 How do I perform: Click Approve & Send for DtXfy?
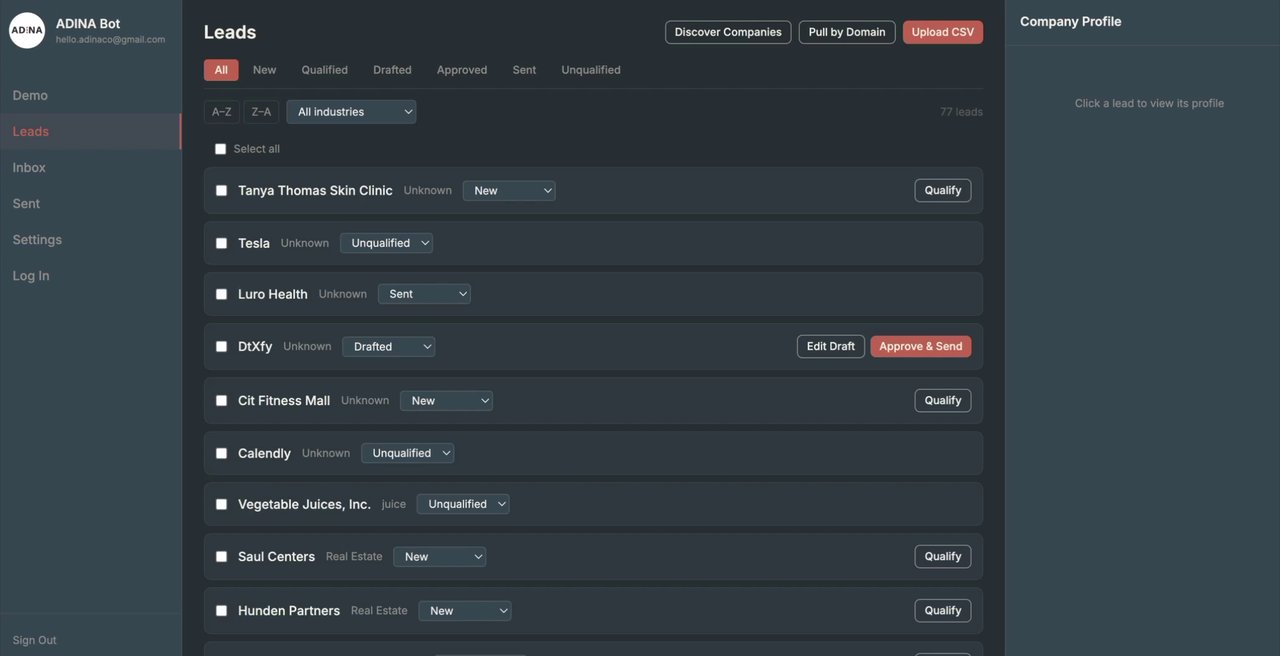pos(921,346)
